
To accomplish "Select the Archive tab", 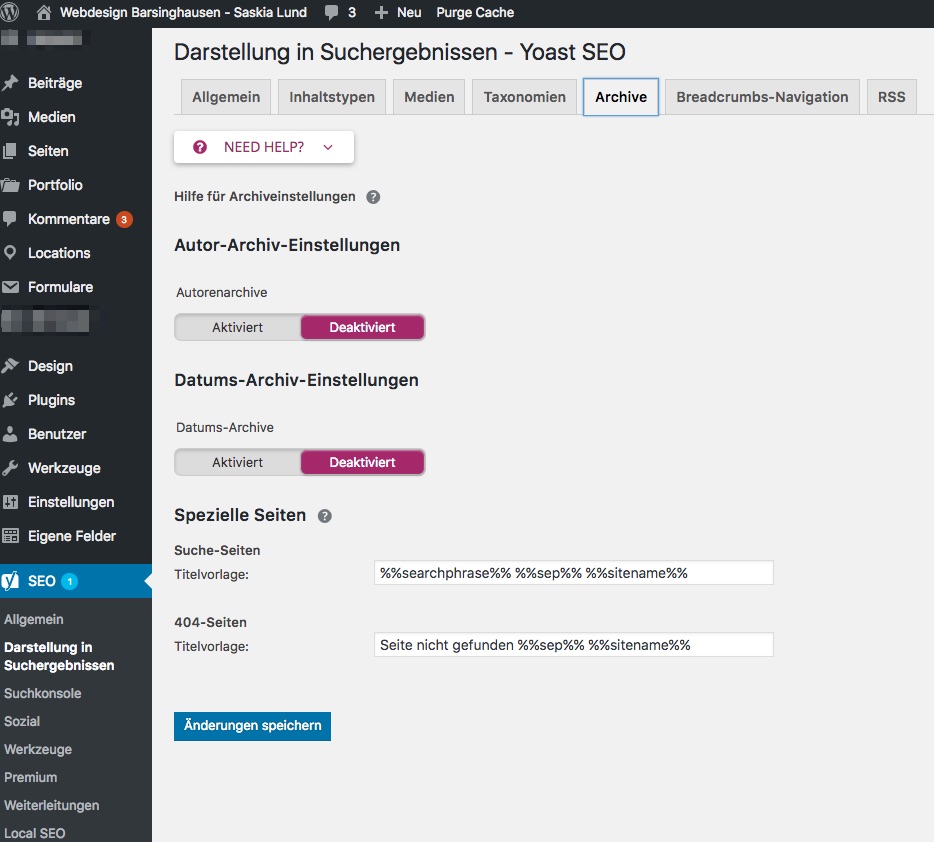I will (x=621, y=97).
